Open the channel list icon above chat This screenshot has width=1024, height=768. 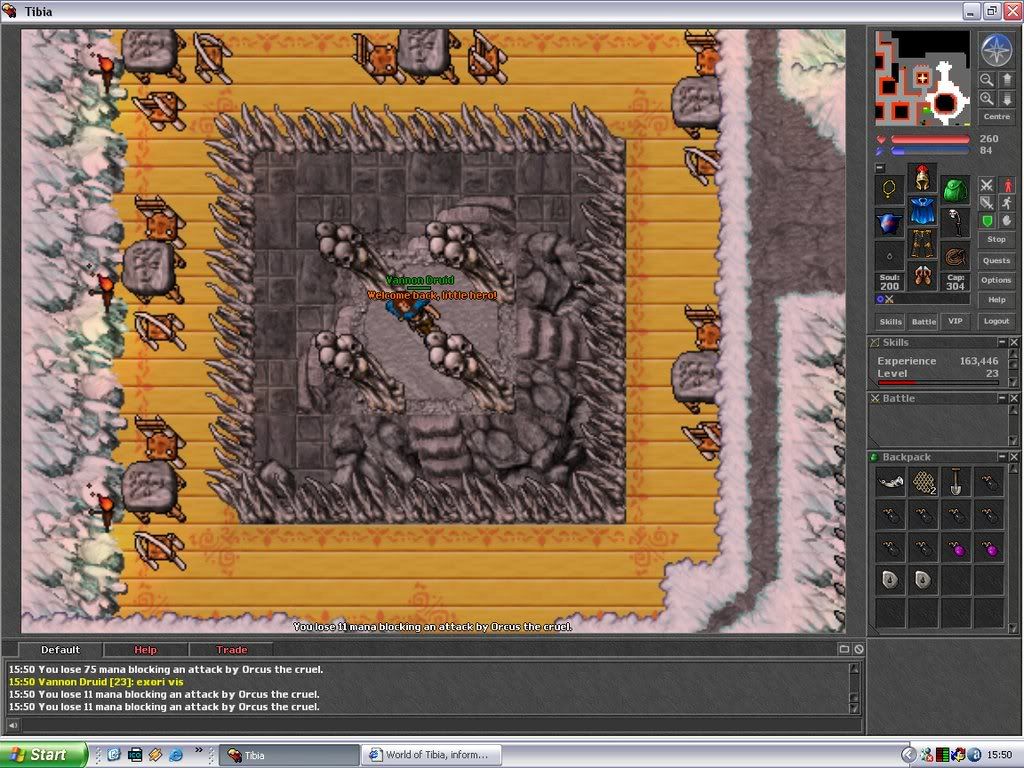point(844,649)
